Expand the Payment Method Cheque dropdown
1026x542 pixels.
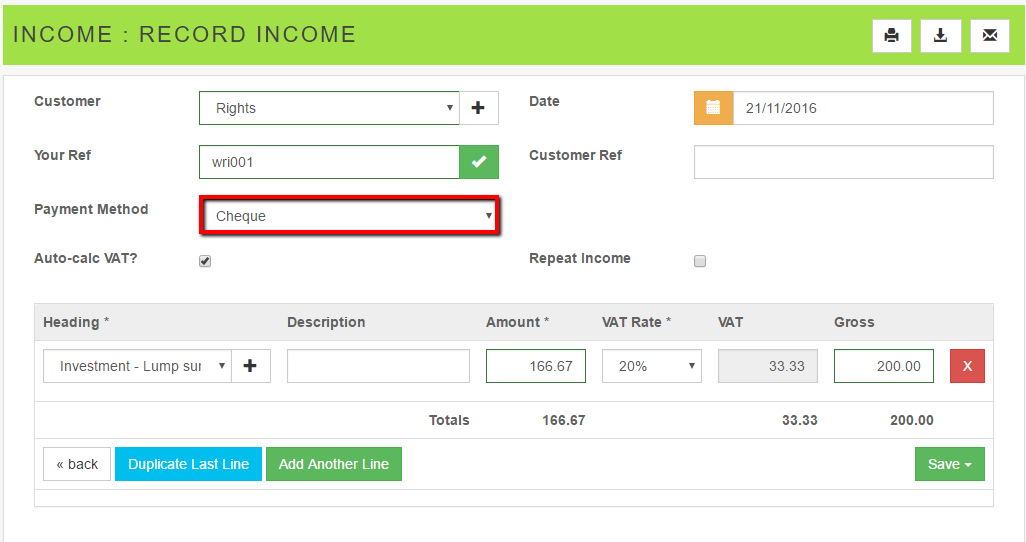click(349, 216)
